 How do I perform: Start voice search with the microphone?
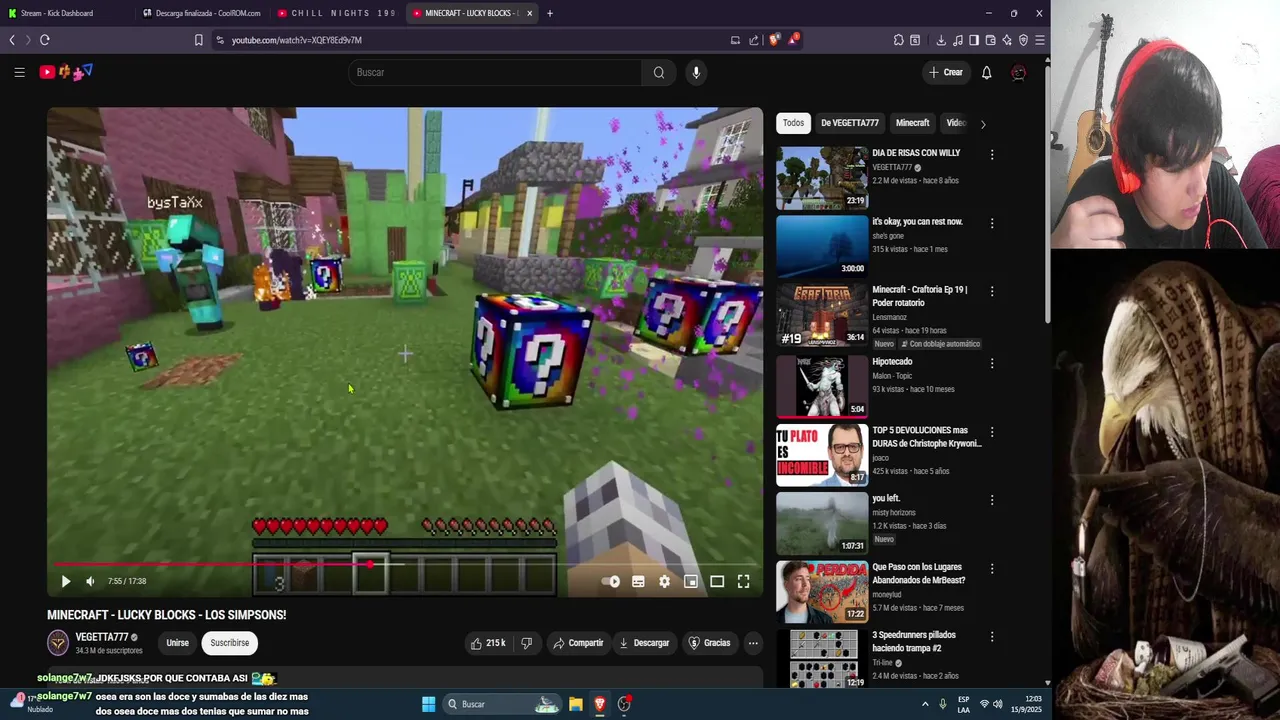[696, 72]
